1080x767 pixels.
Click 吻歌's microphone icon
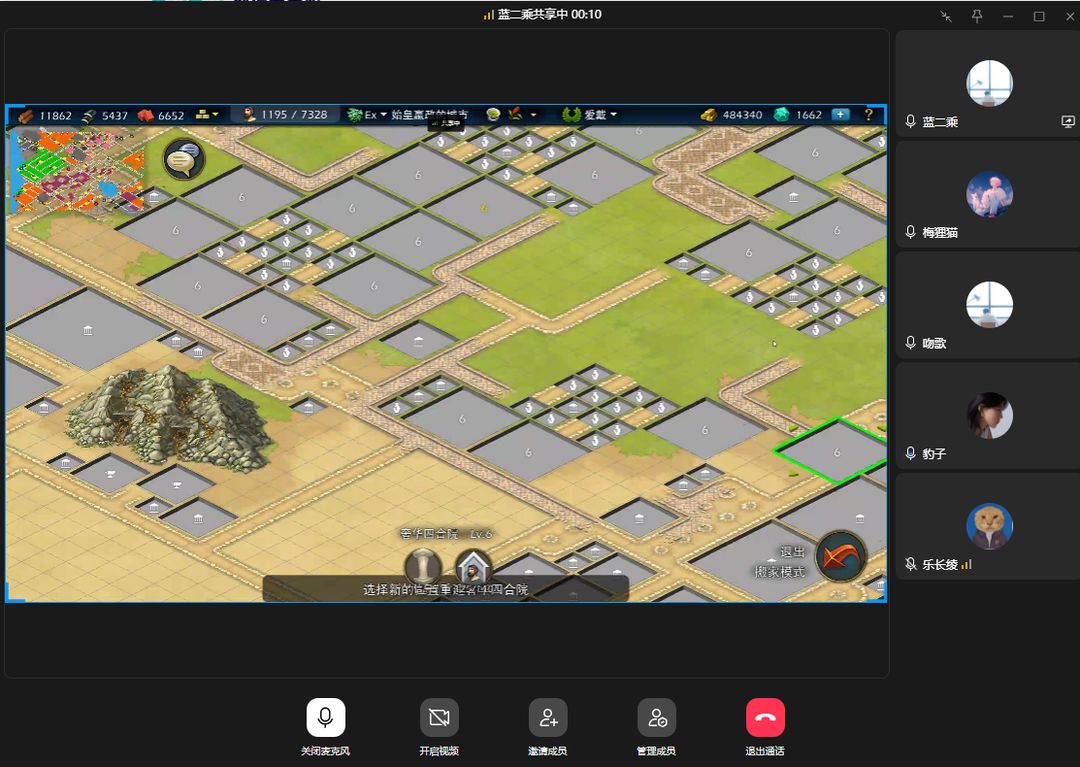pyautogui.click(x=911, y=343)
